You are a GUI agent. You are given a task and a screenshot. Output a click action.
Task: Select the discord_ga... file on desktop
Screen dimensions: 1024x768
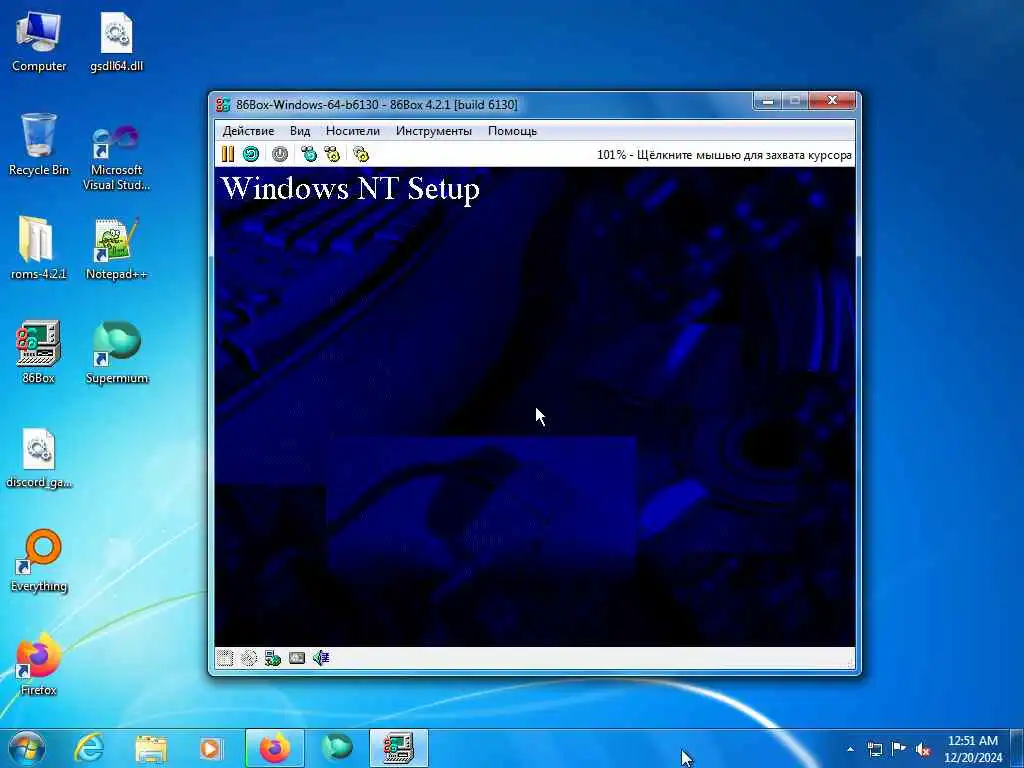39,457
